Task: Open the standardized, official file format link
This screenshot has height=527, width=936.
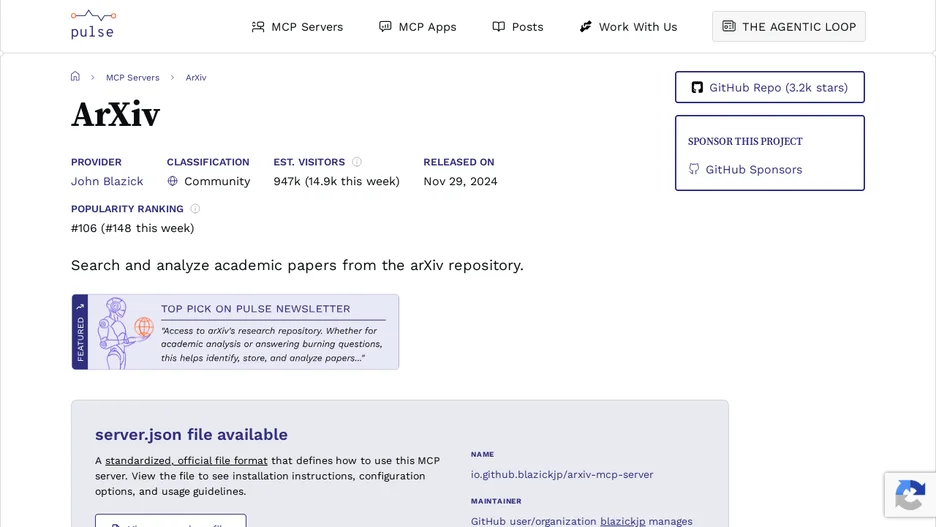Action: [186, 461]
